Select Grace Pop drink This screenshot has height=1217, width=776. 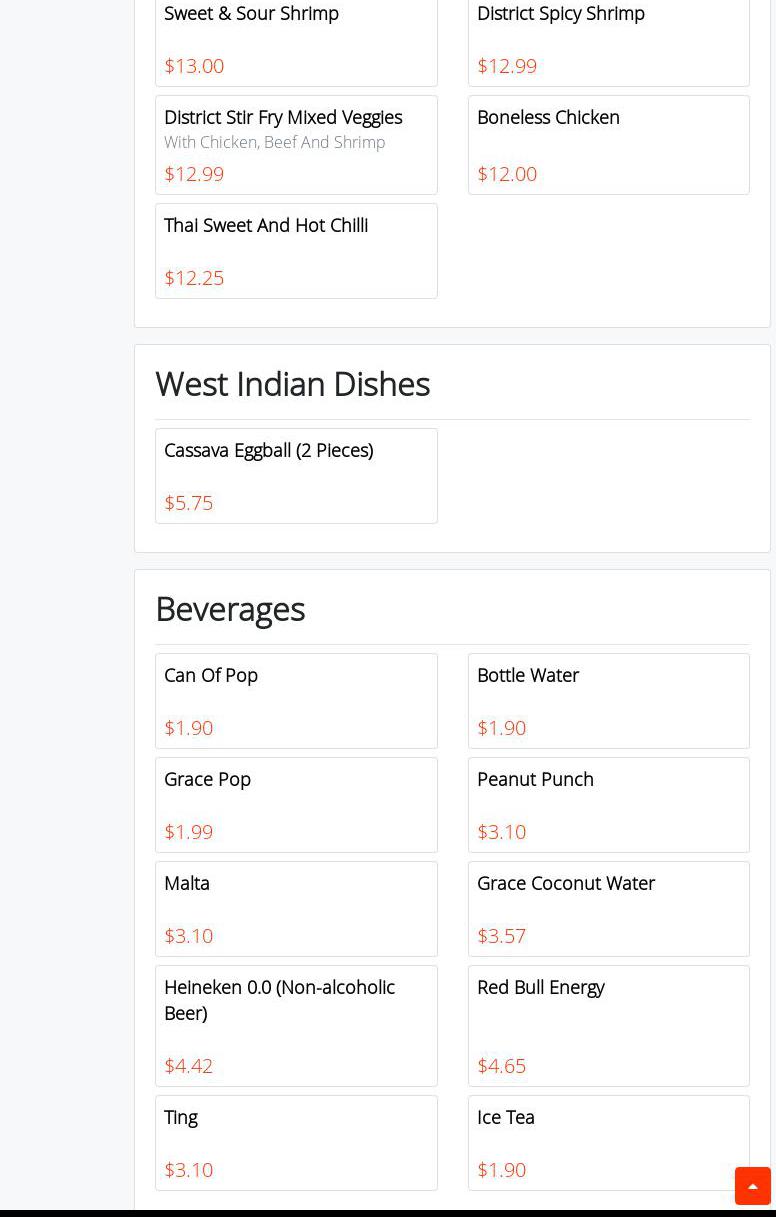(296, 804)
